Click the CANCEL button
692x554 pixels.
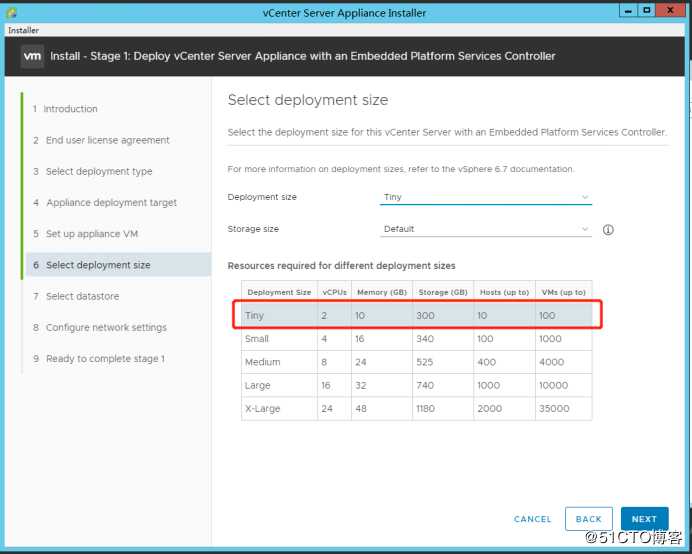[533, 519]
